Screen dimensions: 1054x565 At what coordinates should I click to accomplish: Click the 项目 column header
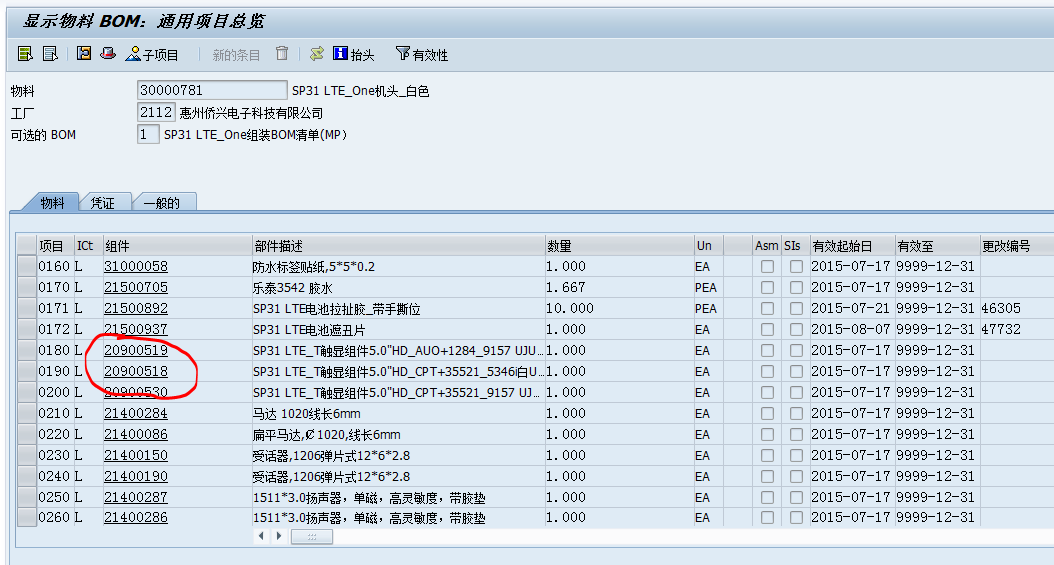56,245
